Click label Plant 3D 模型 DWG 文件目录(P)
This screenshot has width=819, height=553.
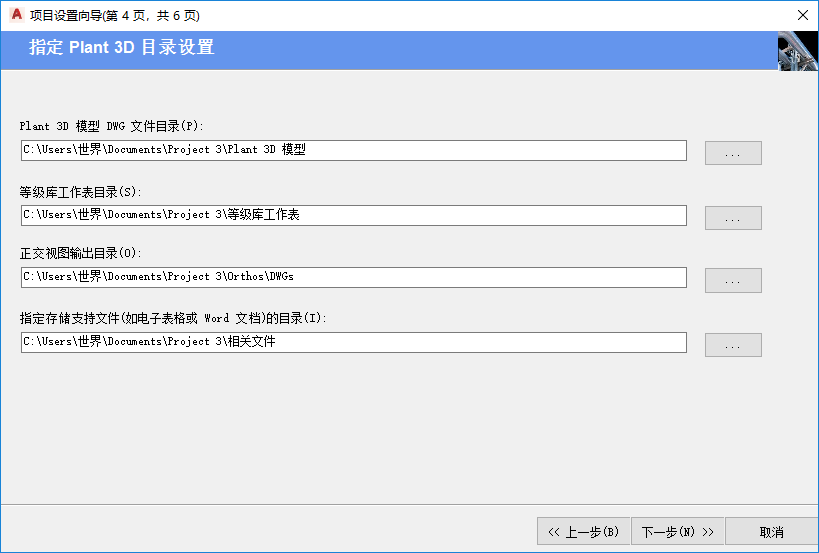point(111,126)
